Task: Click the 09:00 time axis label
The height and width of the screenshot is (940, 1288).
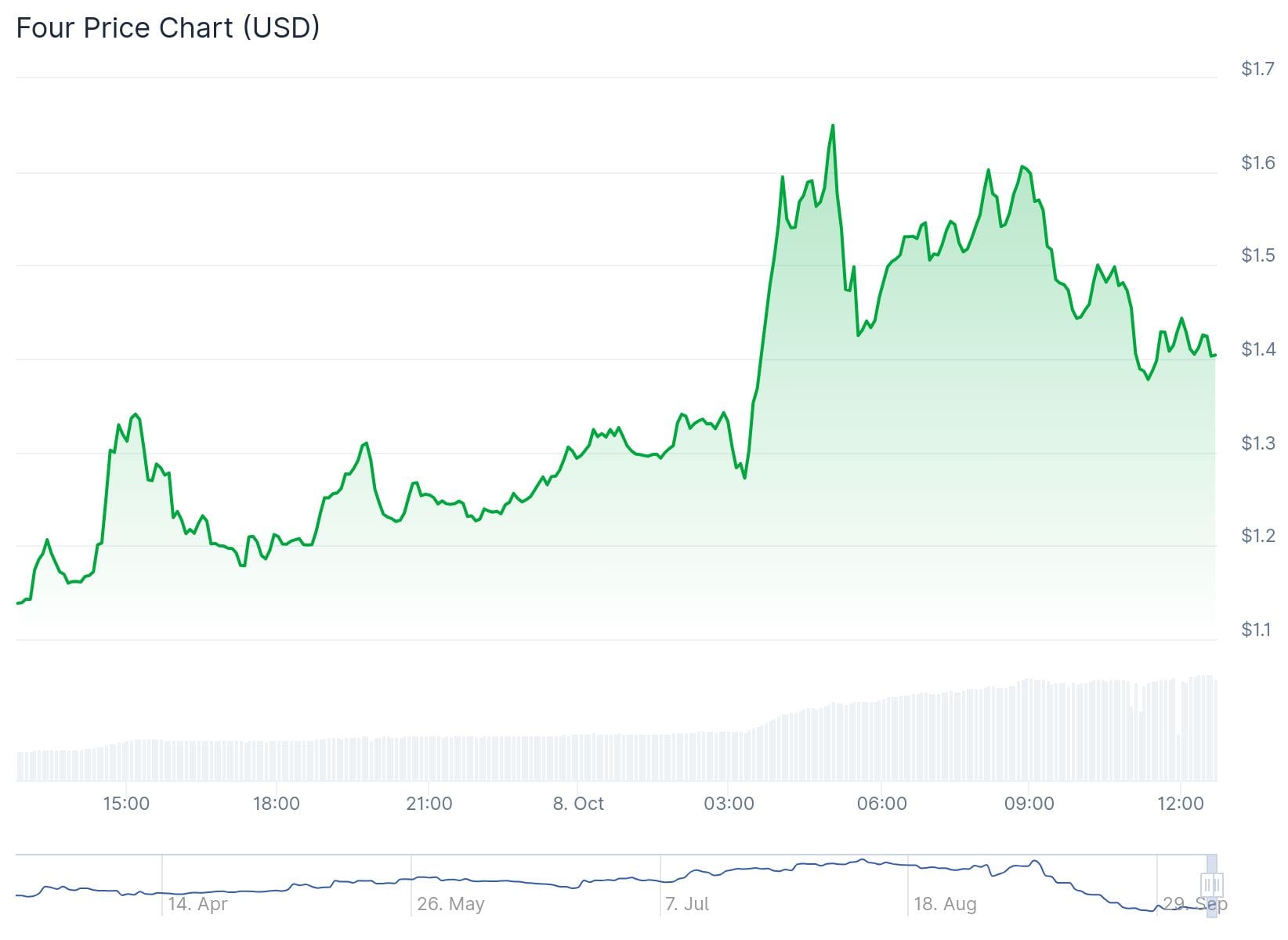Action: pyautogui.click(x=1029, y=804)
